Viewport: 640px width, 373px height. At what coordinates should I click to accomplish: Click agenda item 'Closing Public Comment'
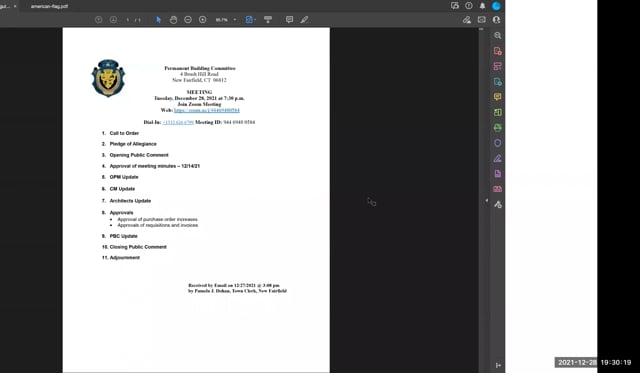(x=138, y=246)
